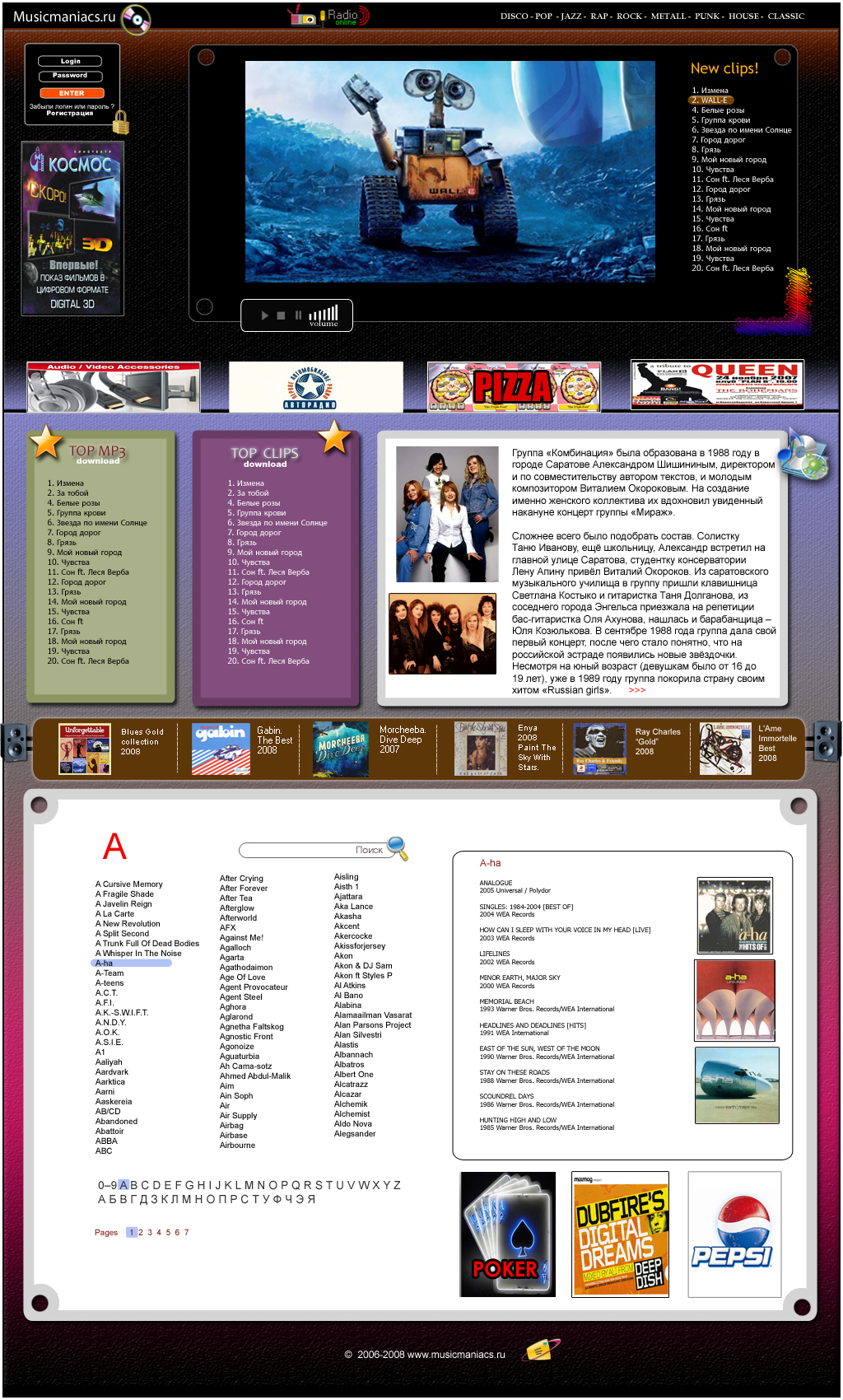Open the Enya Paint The Sky album cover
The width and height of the screenshot is (843, 1400).
pyautogui.click(x=481, y=749)
